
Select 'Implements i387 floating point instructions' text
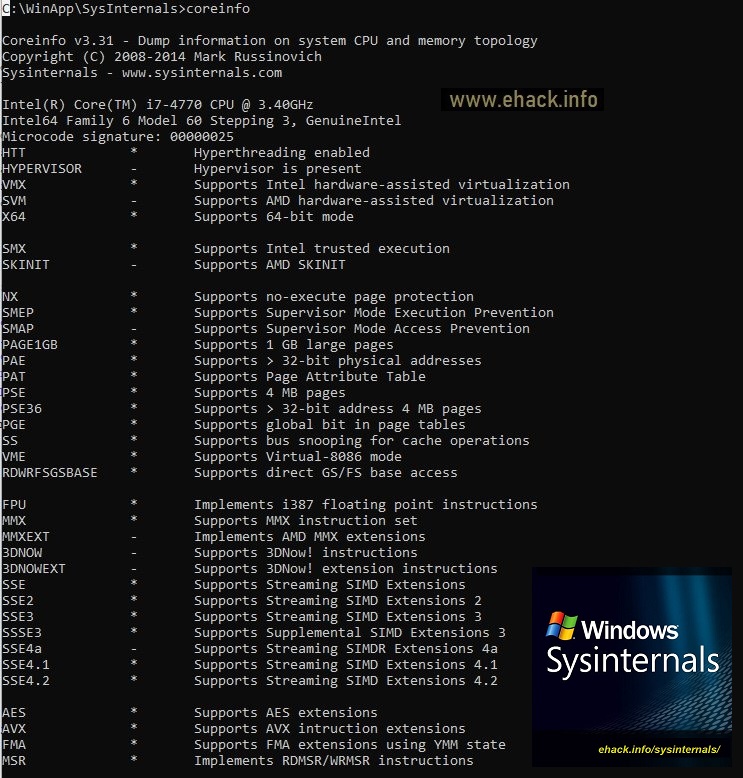[x=366, y=505]
